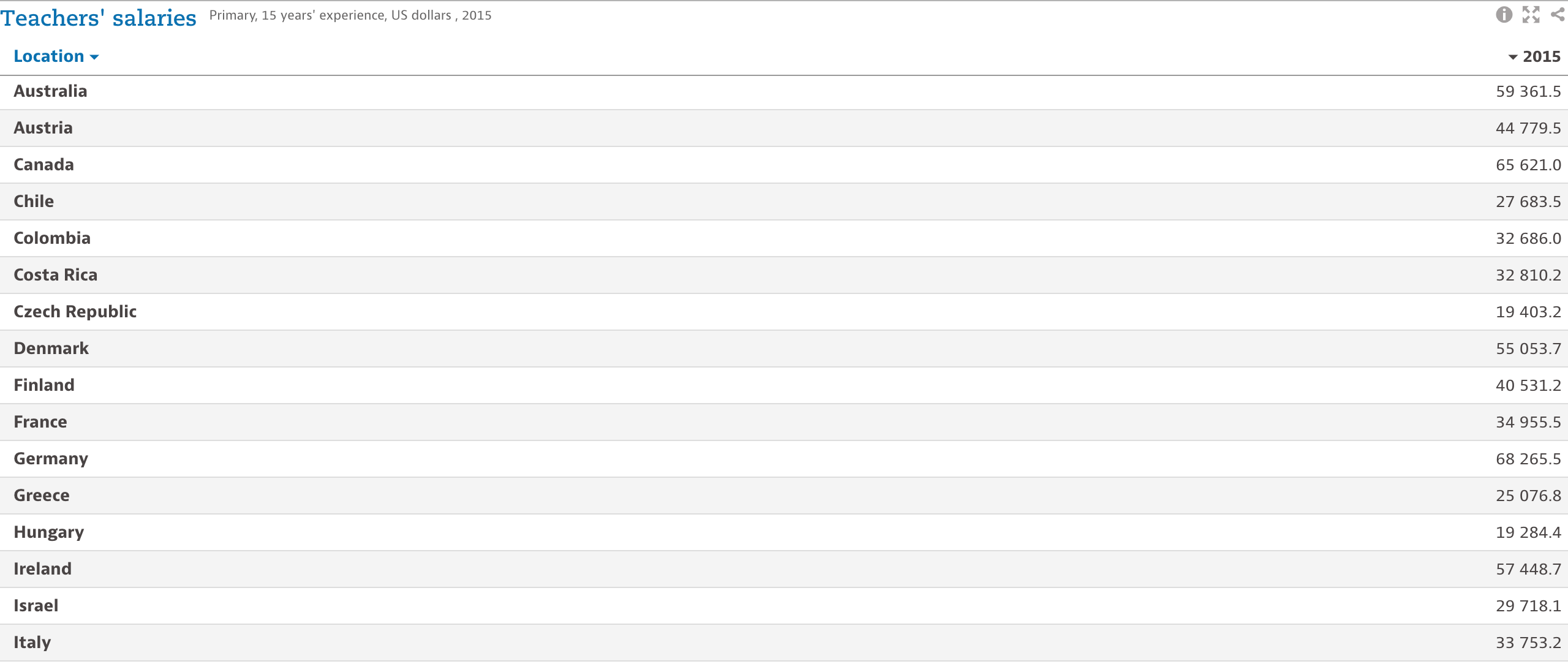Open the Teachers' salaries title link

coord(99,18)
